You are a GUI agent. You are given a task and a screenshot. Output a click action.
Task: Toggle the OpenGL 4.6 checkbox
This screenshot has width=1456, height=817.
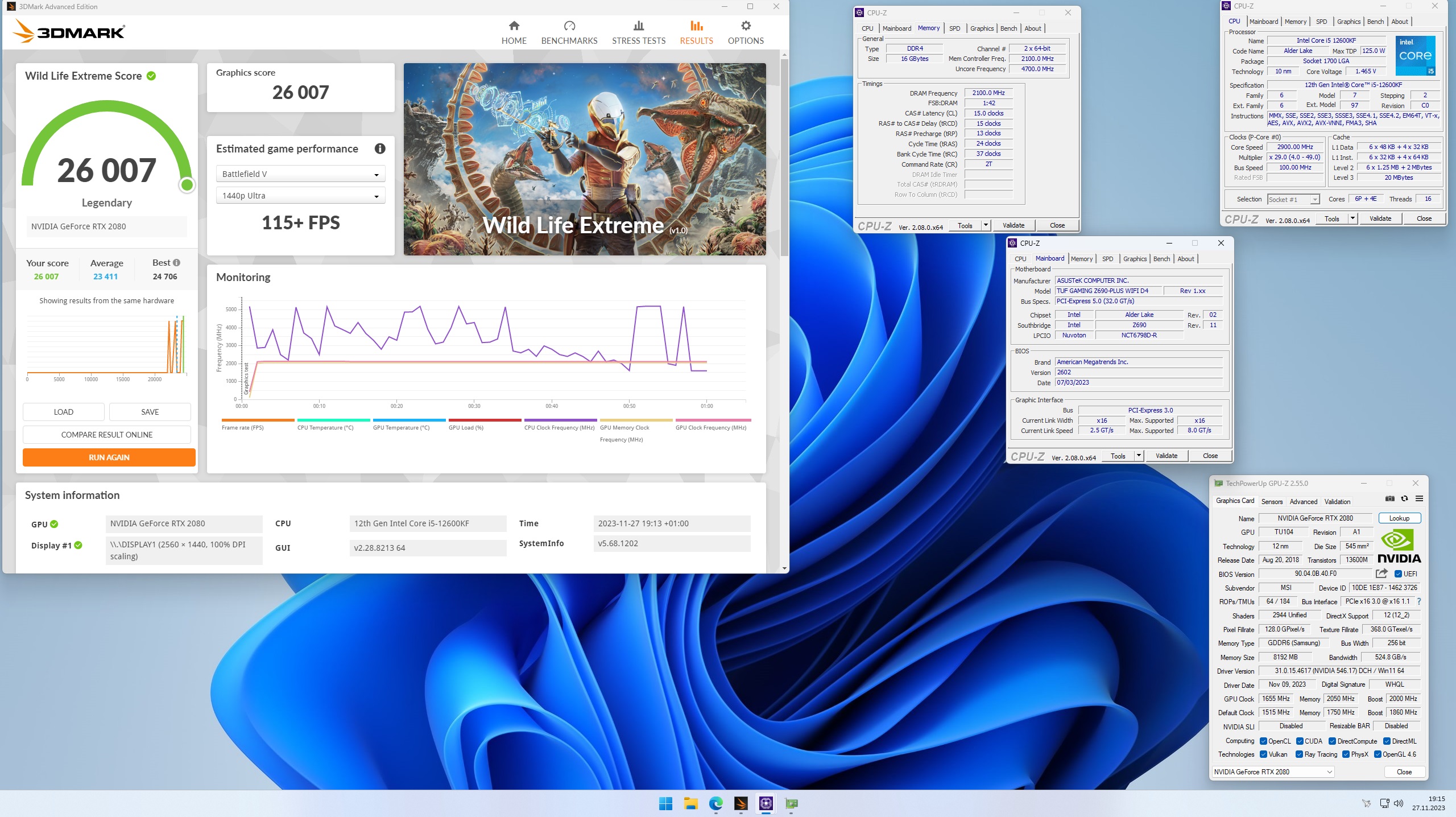[x=1378, y=754]
